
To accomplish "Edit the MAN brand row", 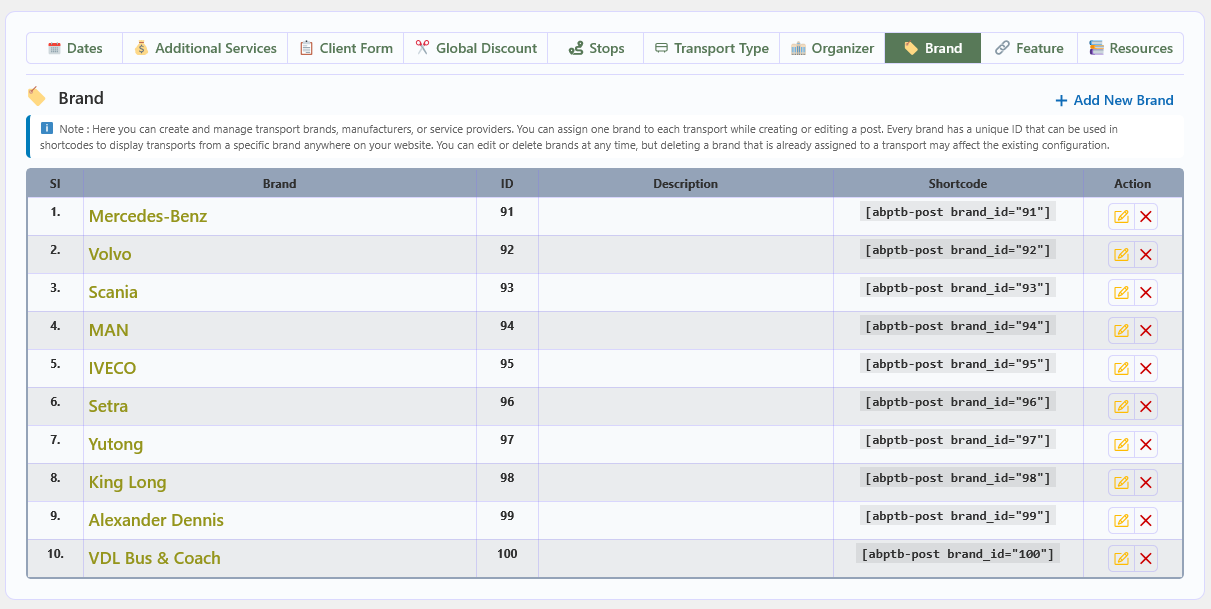I will [1121, 331].
